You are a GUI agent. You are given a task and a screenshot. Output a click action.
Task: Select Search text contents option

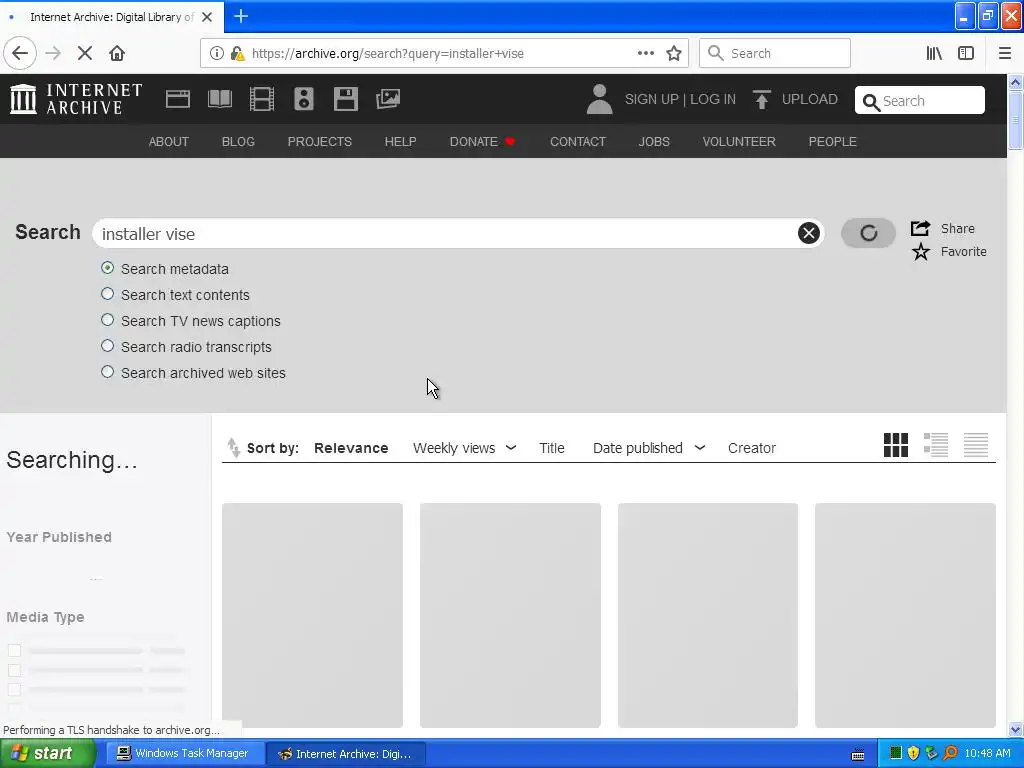pos(108,294)
